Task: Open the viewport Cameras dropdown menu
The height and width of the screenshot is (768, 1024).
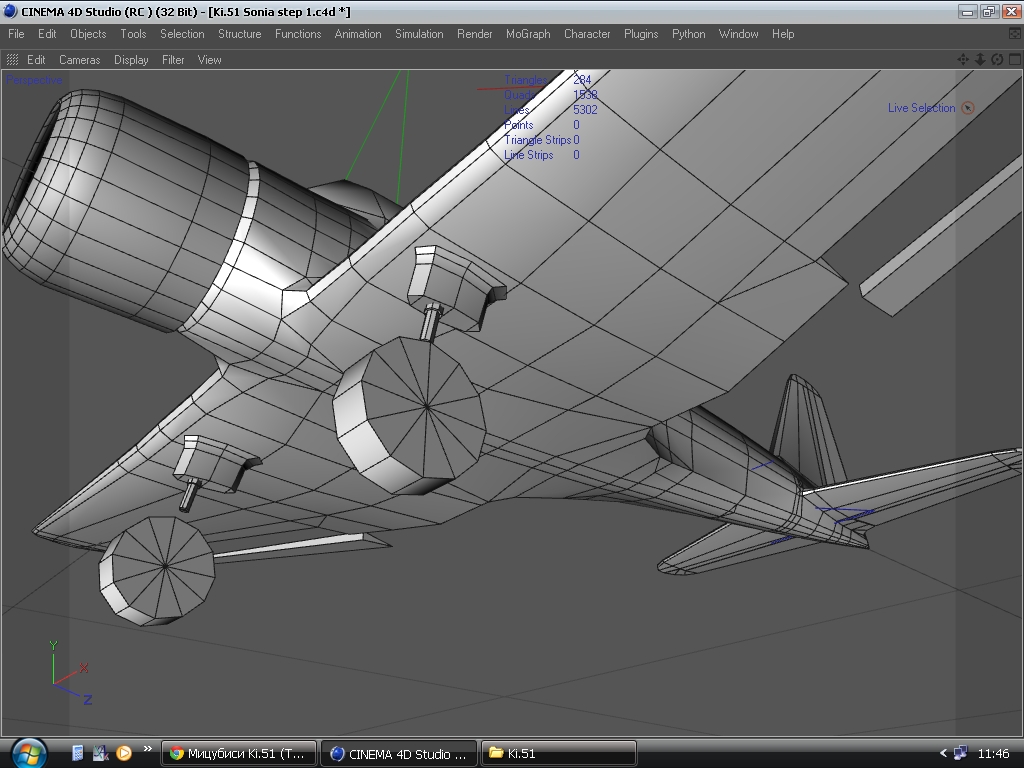Action: click(79, 60)
